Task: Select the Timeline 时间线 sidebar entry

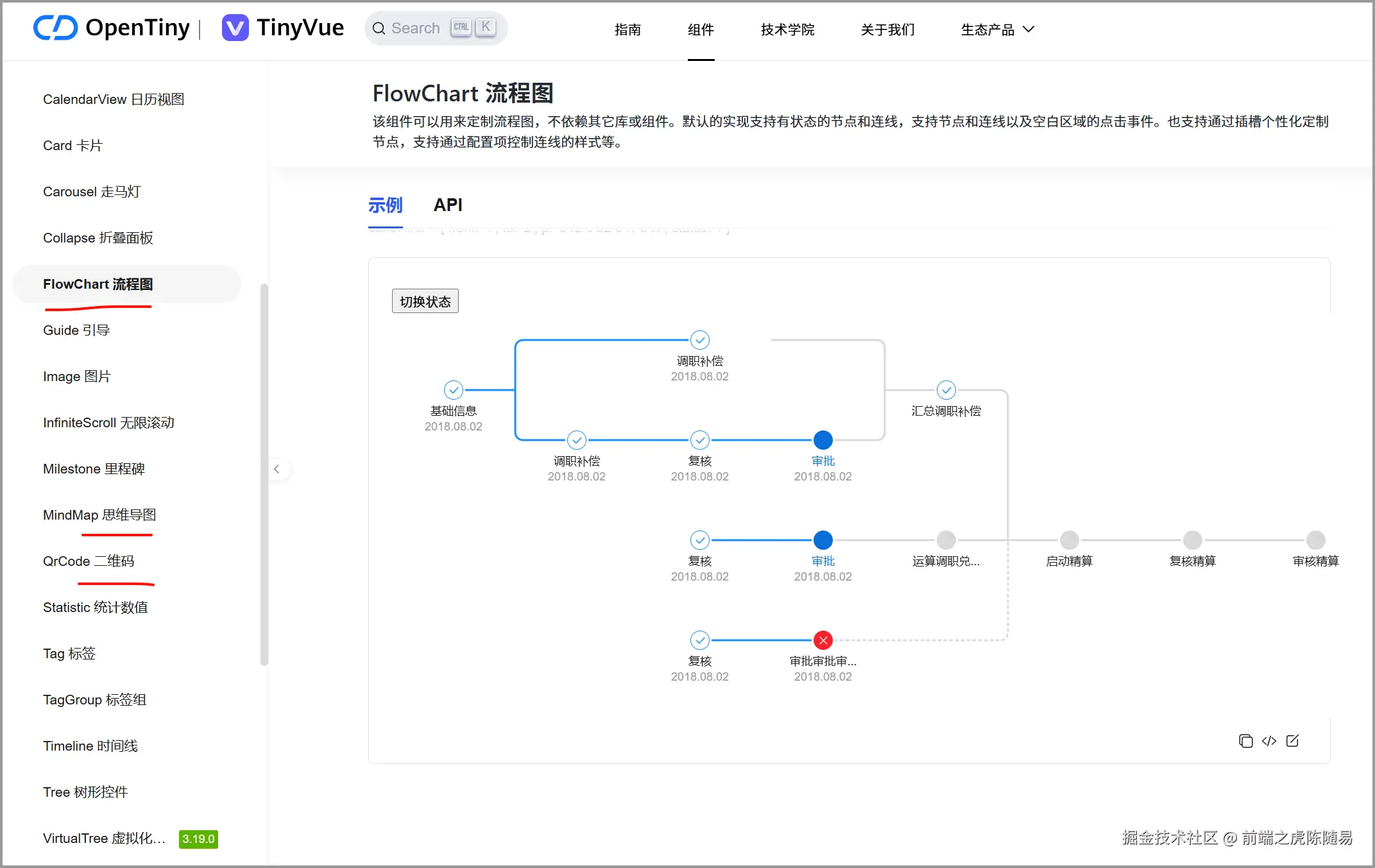Action: pos(90,745)
